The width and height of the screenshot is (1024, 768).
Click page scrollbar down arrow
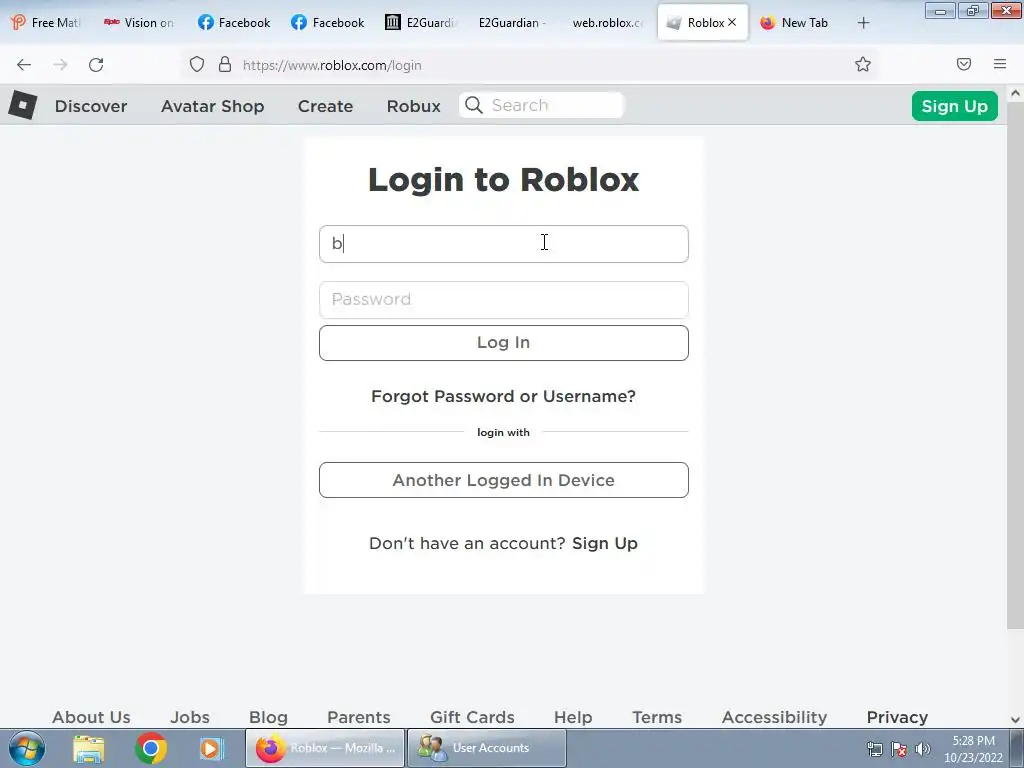(1015, 720)
